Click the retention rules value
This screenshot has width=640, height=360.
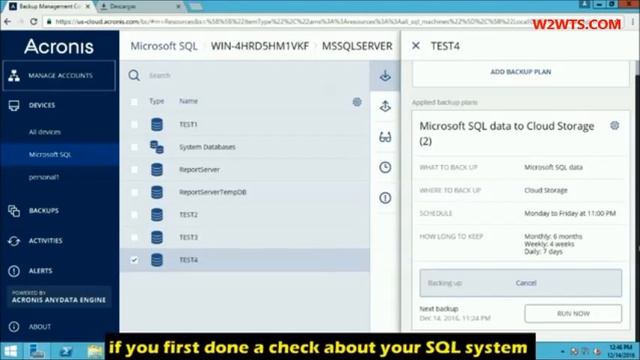coord(553,244)
